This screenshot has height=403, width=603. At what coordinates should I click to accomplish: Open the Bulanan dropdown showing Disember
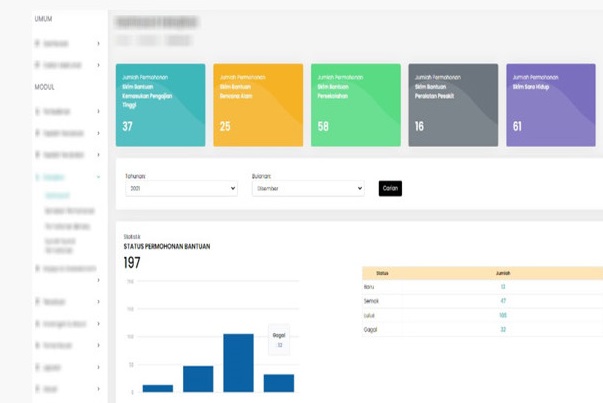pos(307,188)
